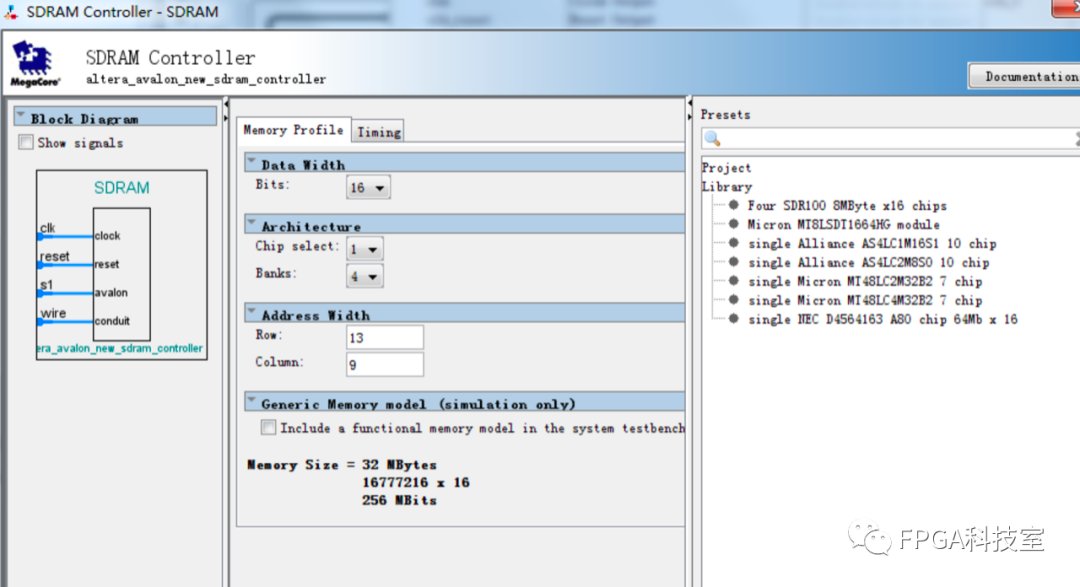
Task: Collapse the Generic Memory model section
Action: pos(252,401)
